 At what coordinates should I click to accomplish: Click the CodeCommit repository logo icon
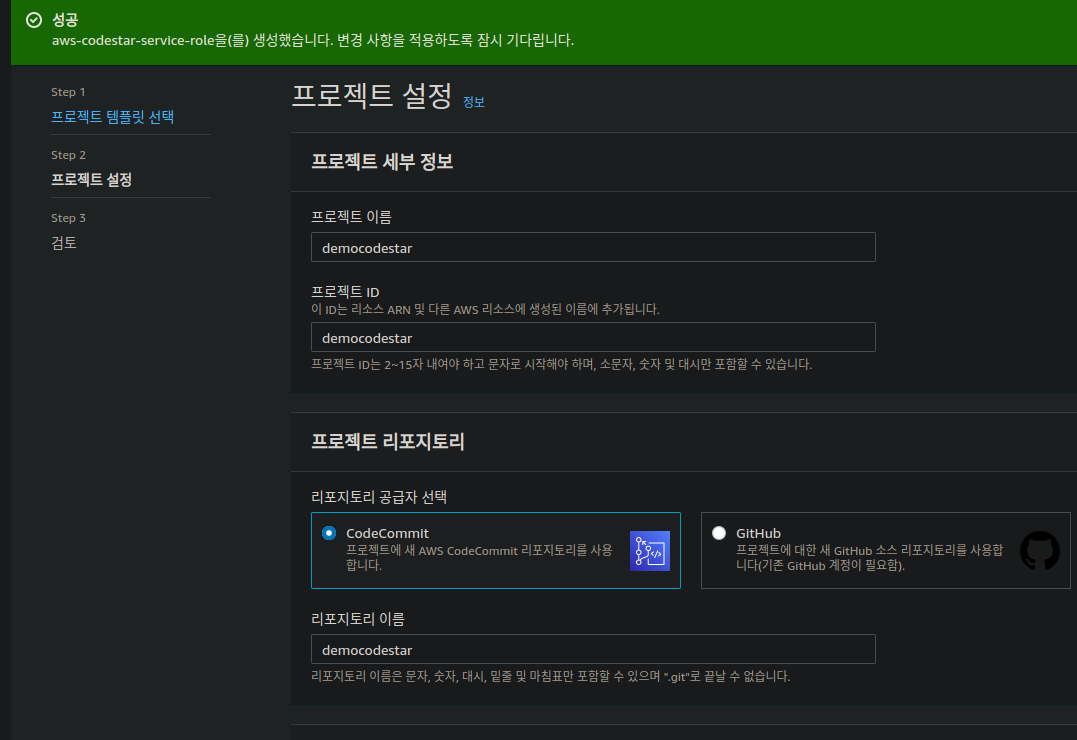click(x=650, y=550)
